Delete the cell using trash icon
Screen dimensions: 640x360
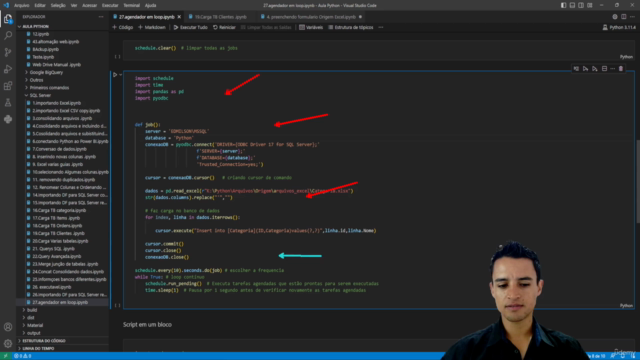point(621,69)
